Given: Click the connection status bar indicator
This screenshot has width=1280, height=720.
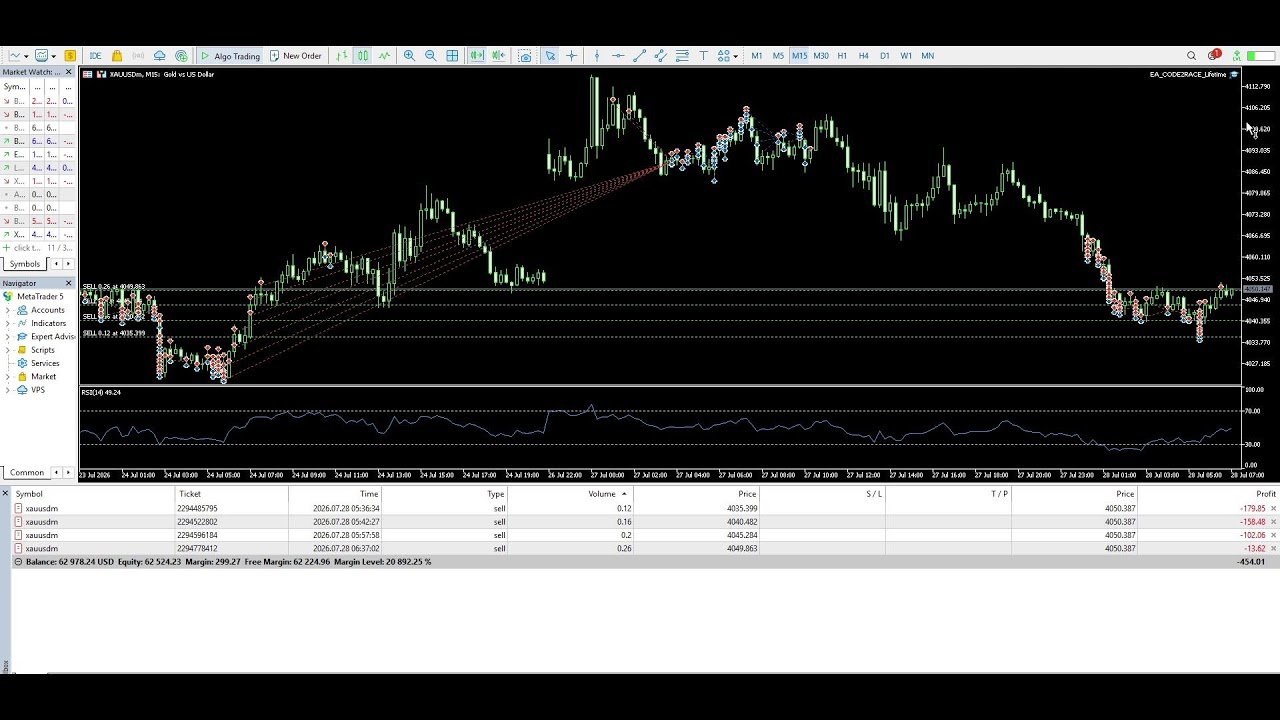Looking at the screenshot, I should (x=1261, y=56).
